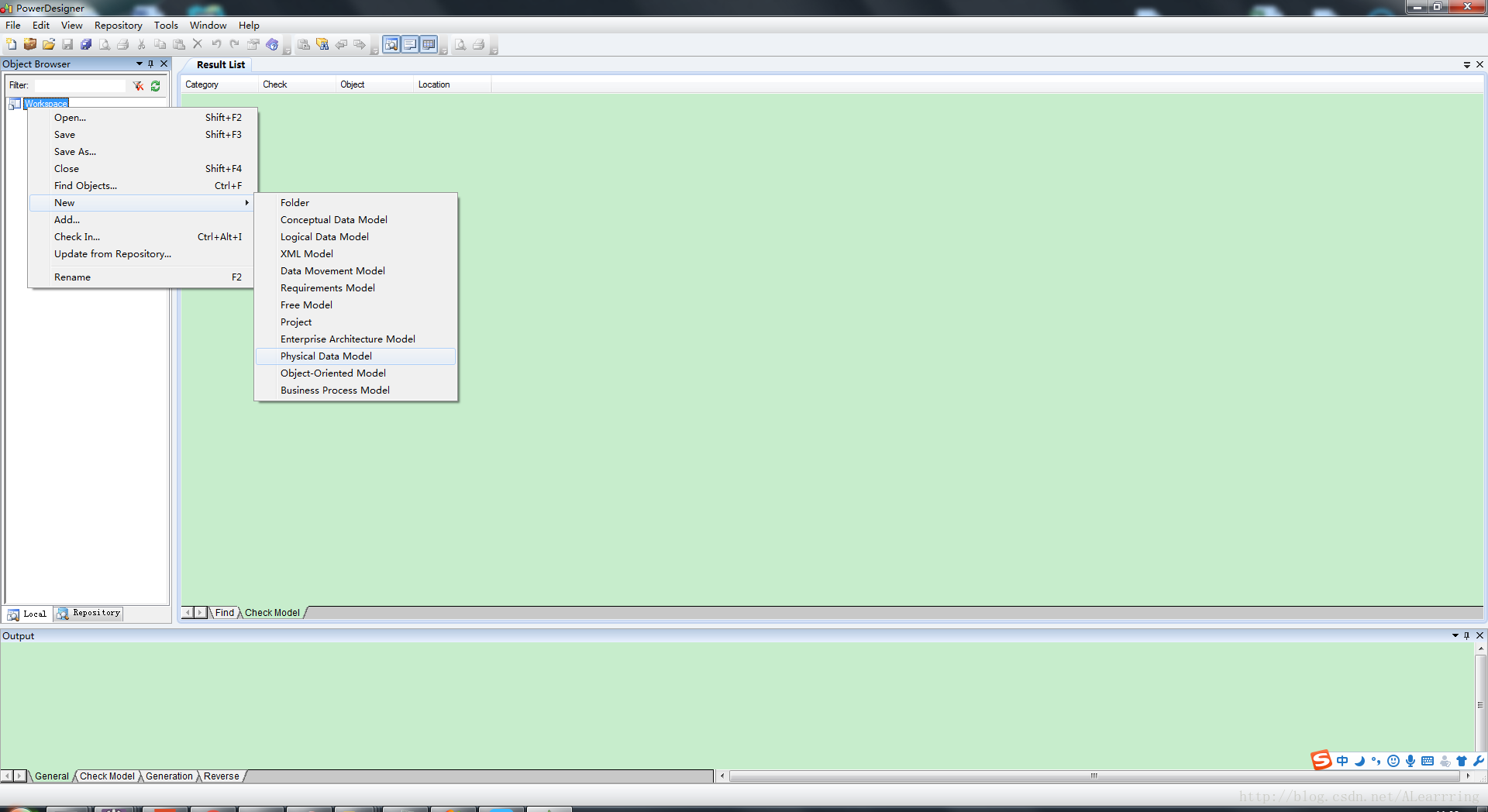Toggle the Output window view button in toolbar
Viewport: 1488px width, 812px height.
coord(410,44)
